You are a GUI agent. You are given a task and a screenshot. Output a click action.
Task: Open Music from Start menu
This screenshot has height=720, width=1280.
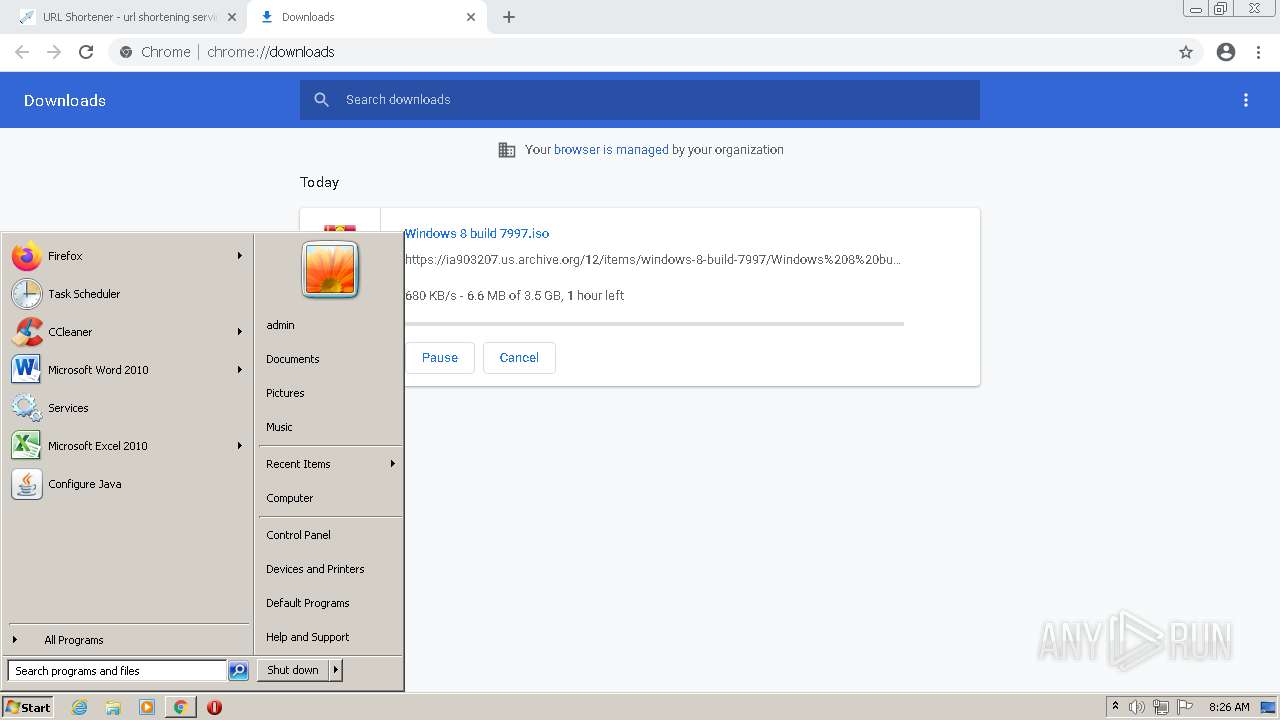279,427
